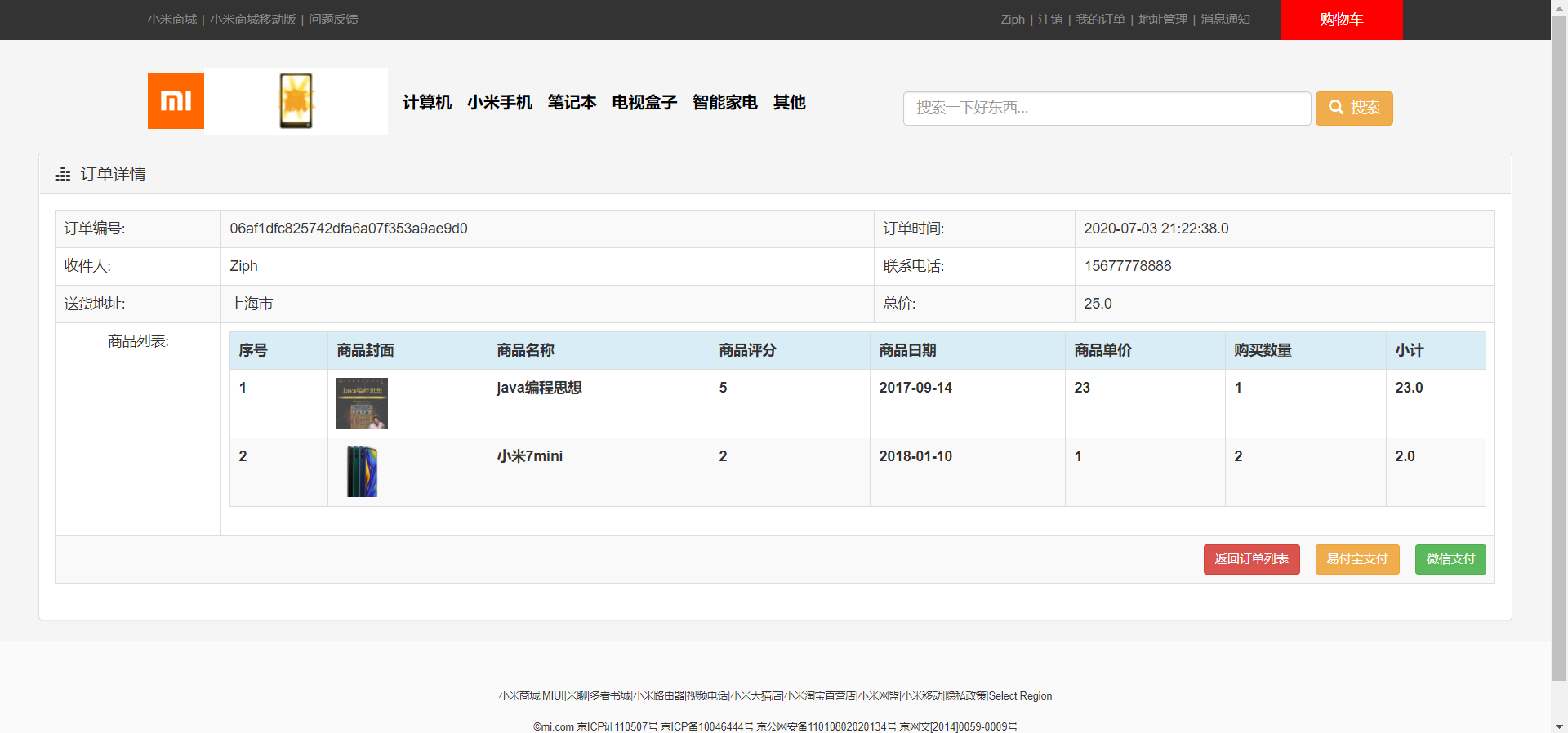
Task: Click the 商品日期 column header
Action: [x=907, y=350]
